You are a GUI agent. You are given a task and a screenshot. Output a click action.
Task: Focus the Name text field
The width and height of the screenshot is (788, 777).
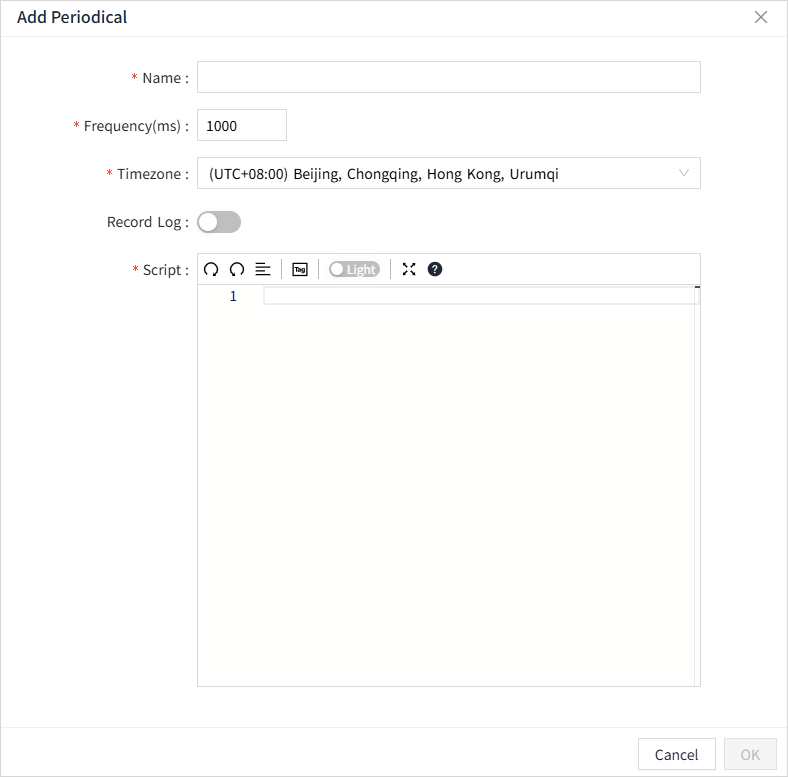(x=448, y=77)
